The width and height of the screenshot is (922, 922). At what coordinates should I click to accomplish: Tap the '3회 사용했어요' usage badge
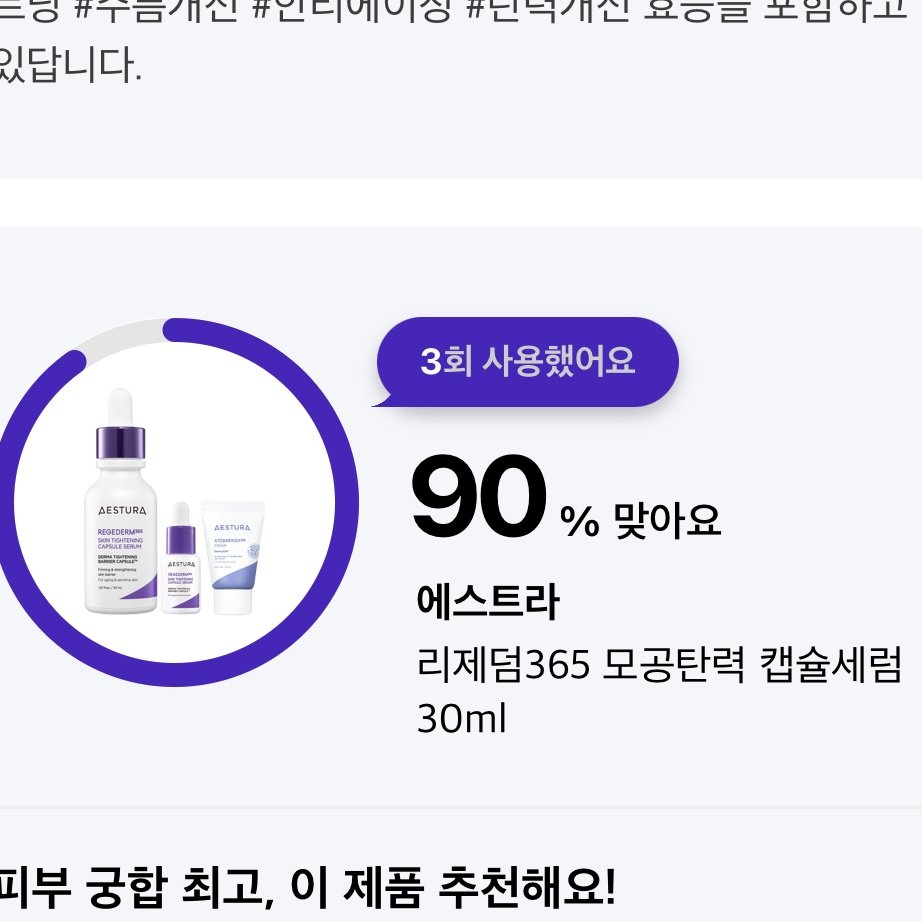tap(527, 362)
